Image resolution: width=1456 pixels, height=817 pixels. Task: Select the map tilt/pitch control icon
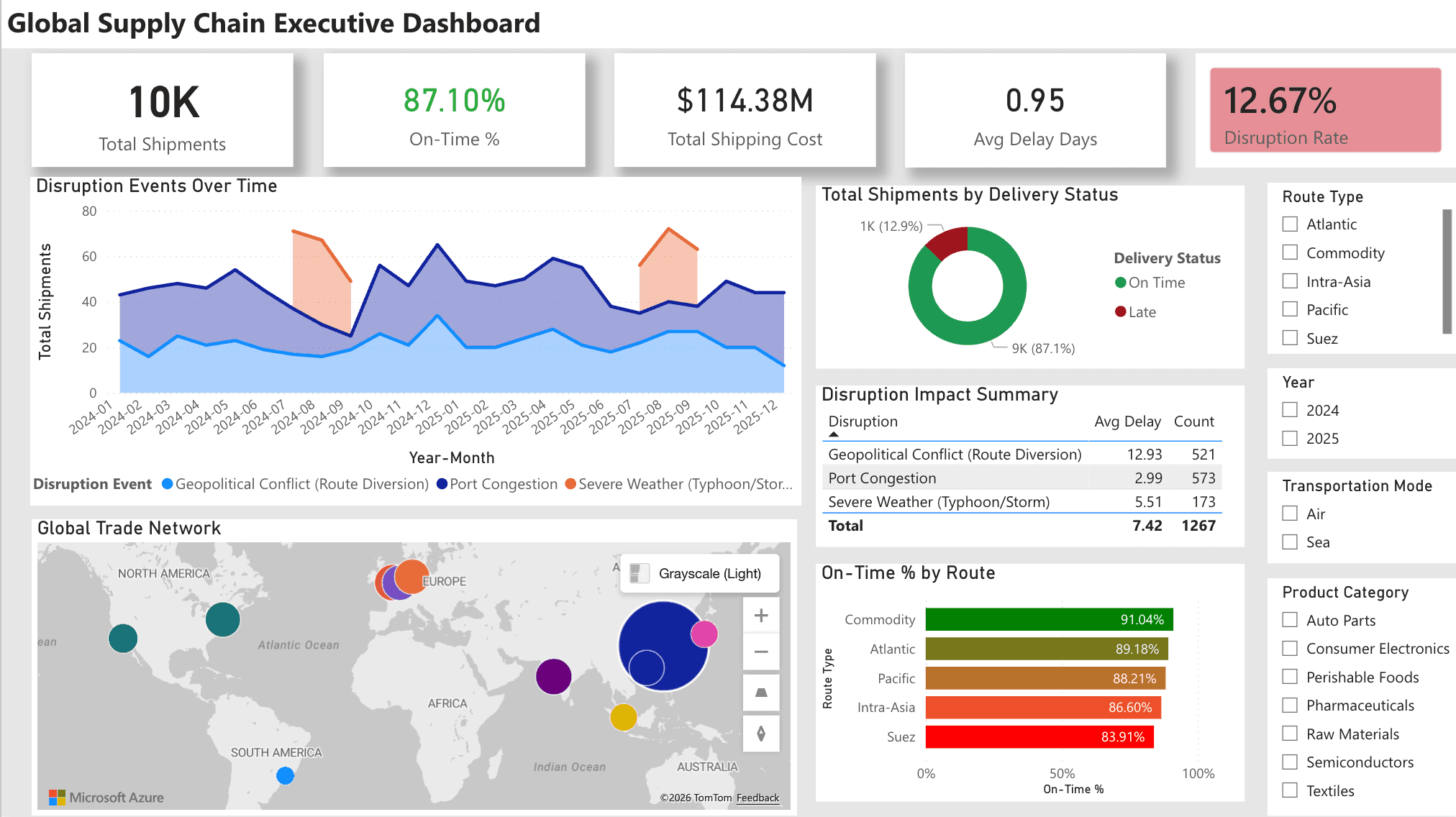click(x=760, y=693)
